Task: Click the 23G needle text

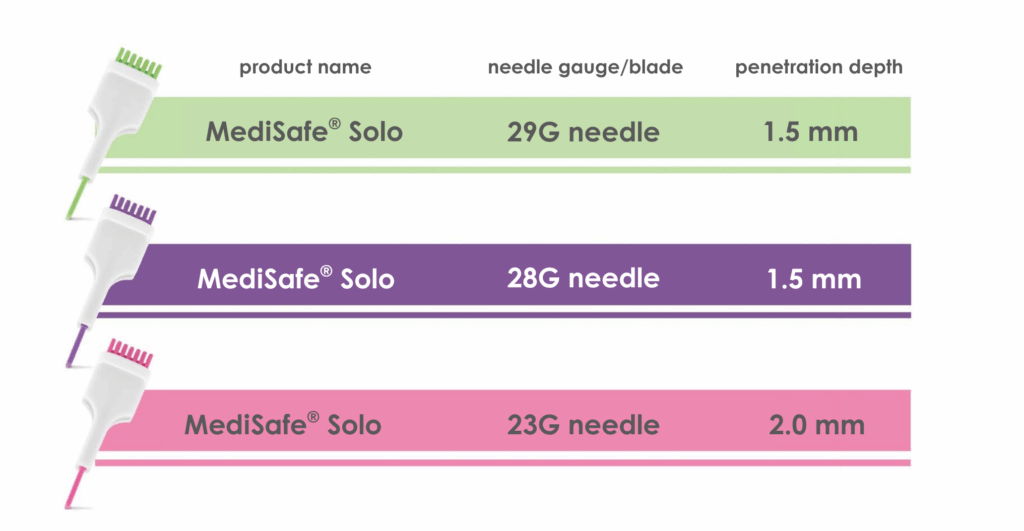Action: (x=583, y=423)
